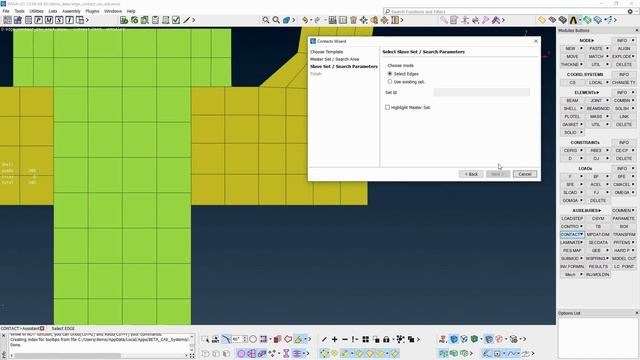640x360 pixels.
Task: Click the feature-angle curve icon in bottom toolbar
Action: click(226, 339)
